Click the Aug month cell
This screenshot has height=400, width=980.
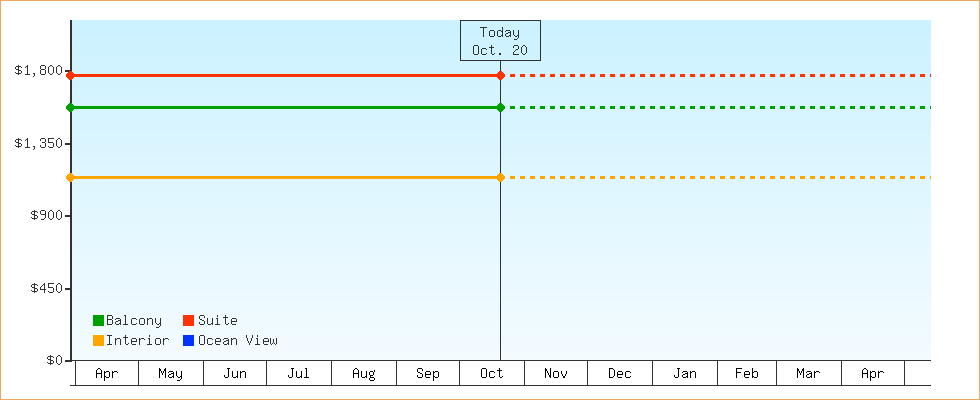point(364,374)
